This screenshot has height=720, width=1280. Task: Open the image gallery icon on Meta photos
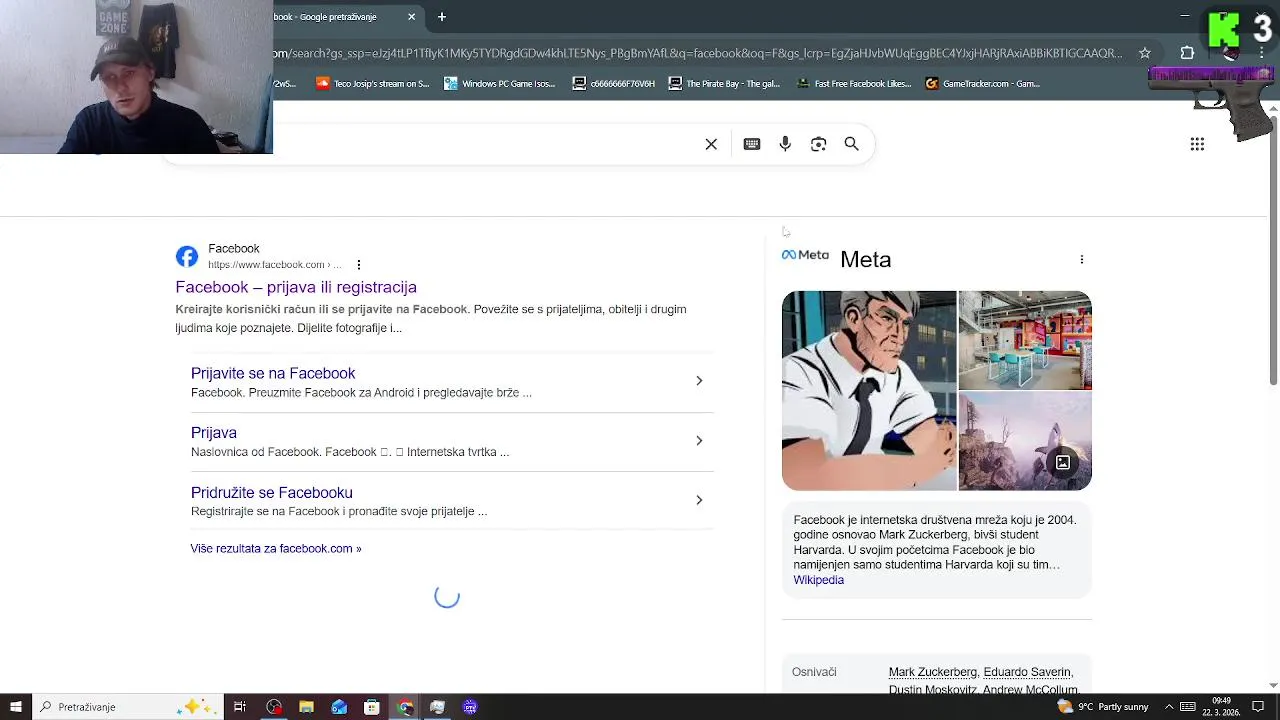coord(1063,463)
